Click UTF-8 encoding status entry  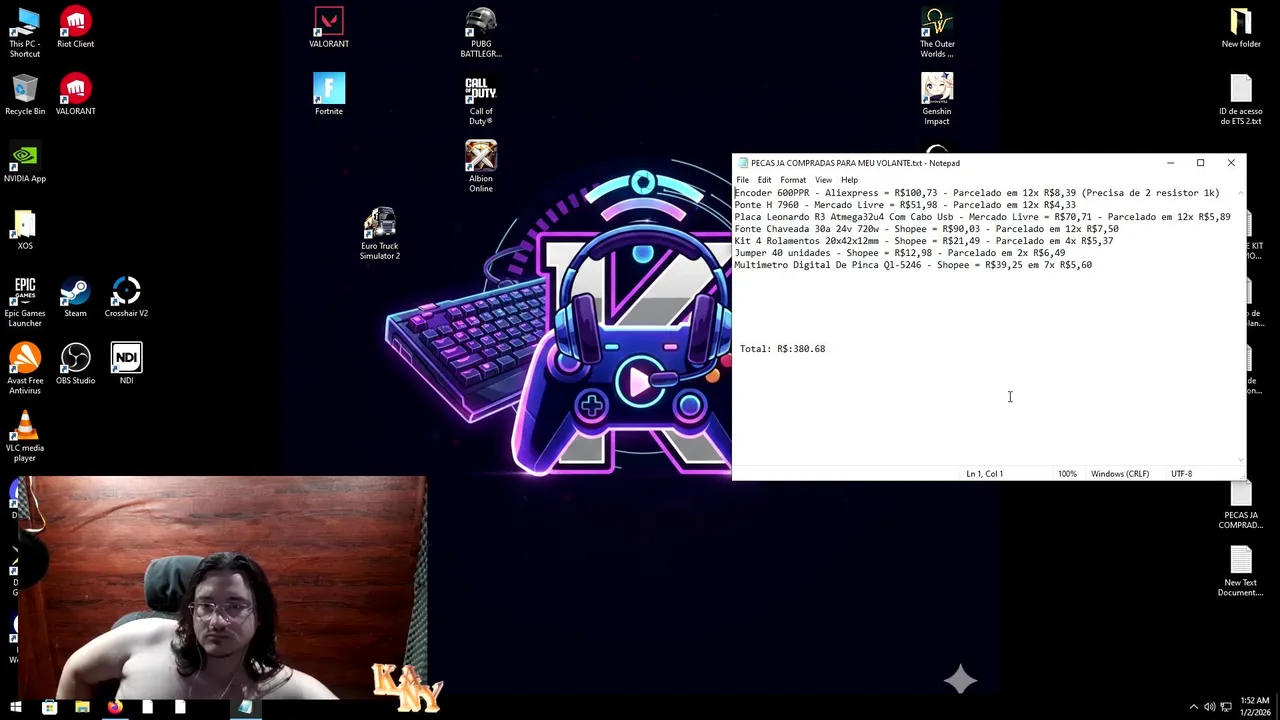pos(1181,474)
